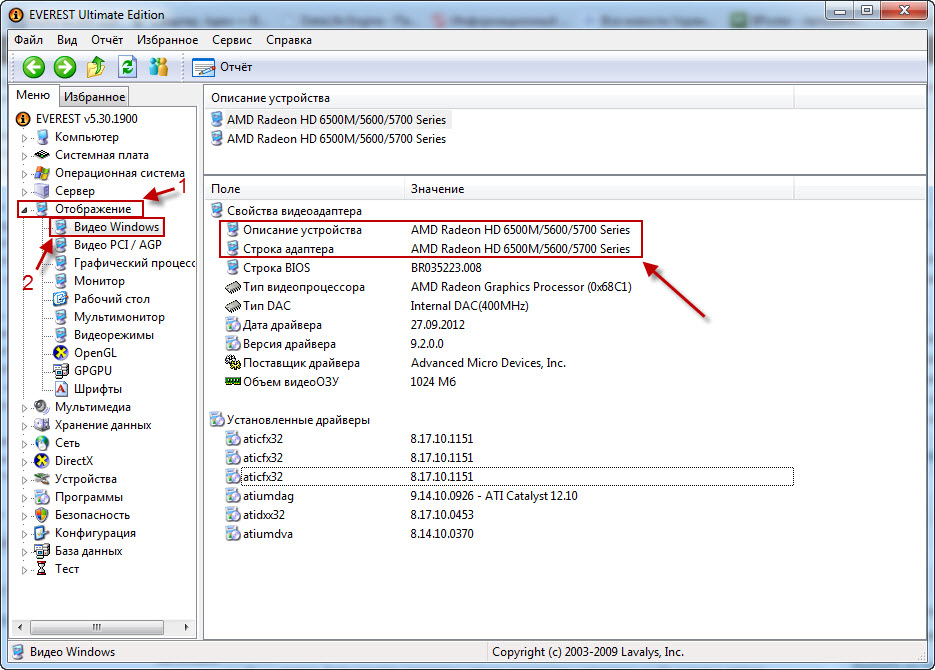
Task: Select the Отображение display node
Action: click(x=93, y=209)
